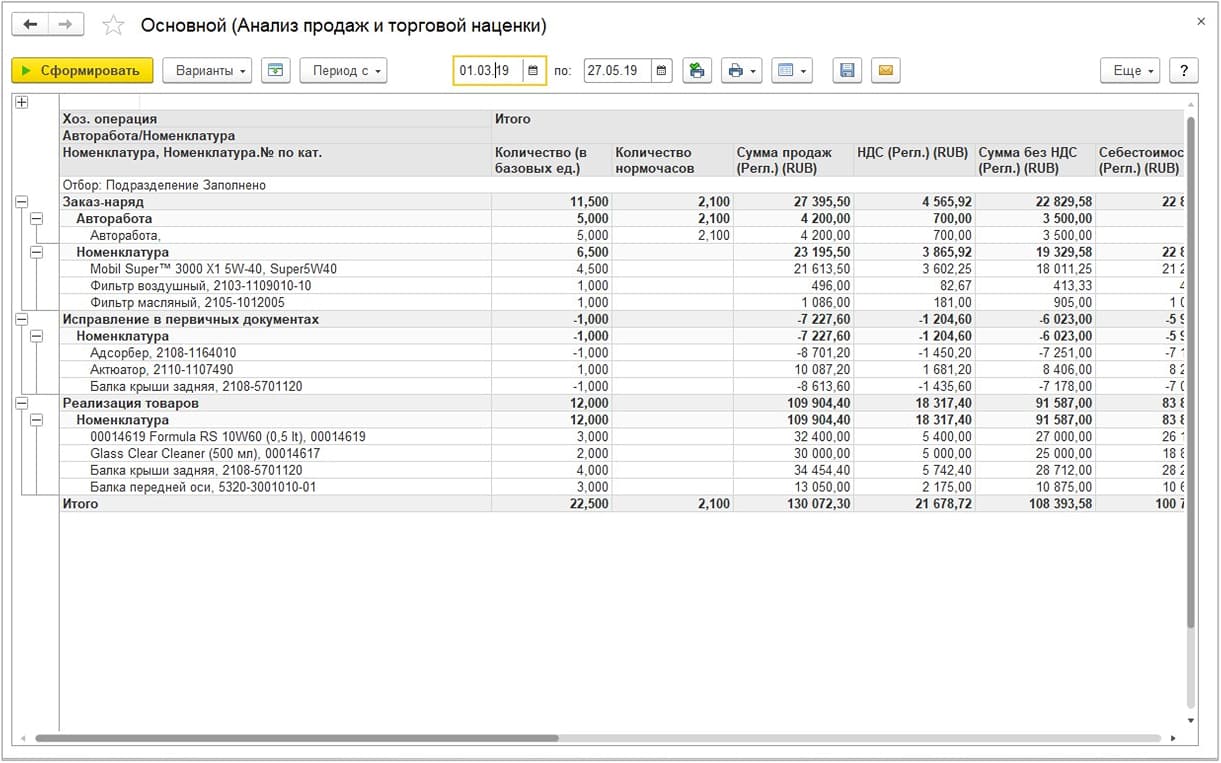This screenshot has width=1221, height=763.
Task: Click the Отбор: Подразделение Заполнено line
Action: [x=164, y=185]
